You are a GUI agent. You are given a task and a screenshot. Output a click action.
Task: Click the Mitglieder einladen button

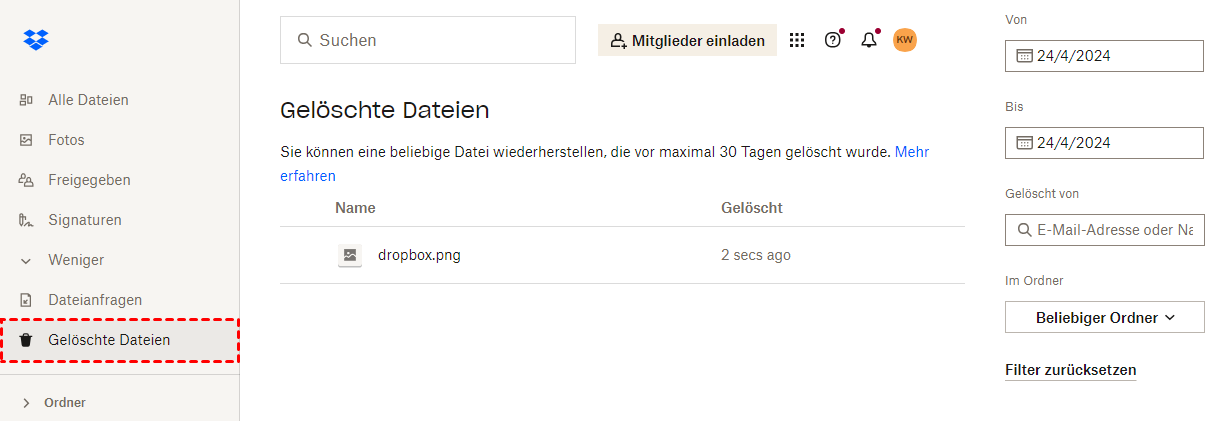[687, 41]
